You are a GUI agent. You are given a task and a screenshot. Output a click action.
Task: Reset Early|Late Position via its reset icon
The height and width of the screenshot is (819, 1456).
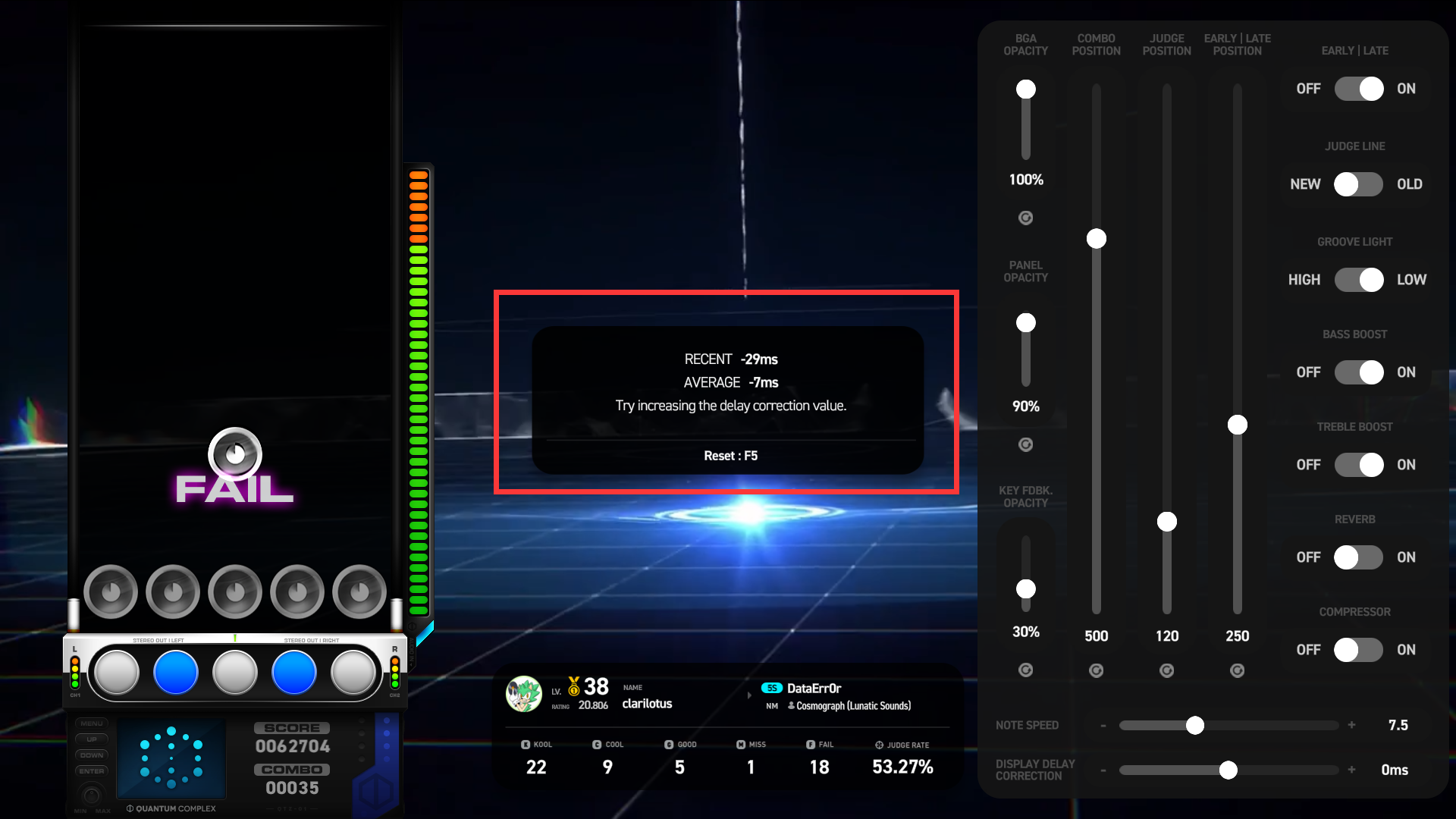point(1237,670)
